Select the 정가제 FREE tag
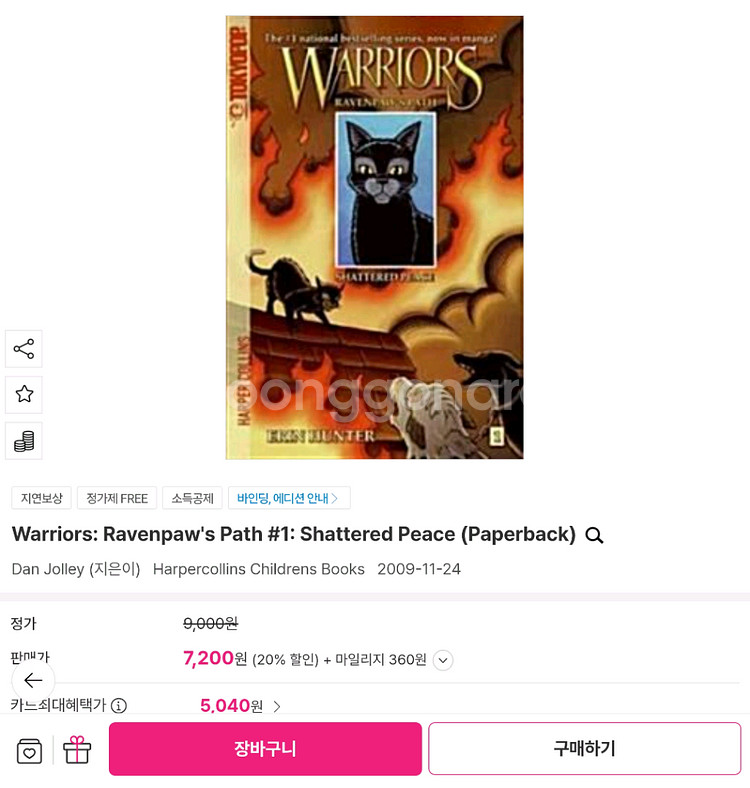This screenshot has width=750, height=788. click(117, 498)
